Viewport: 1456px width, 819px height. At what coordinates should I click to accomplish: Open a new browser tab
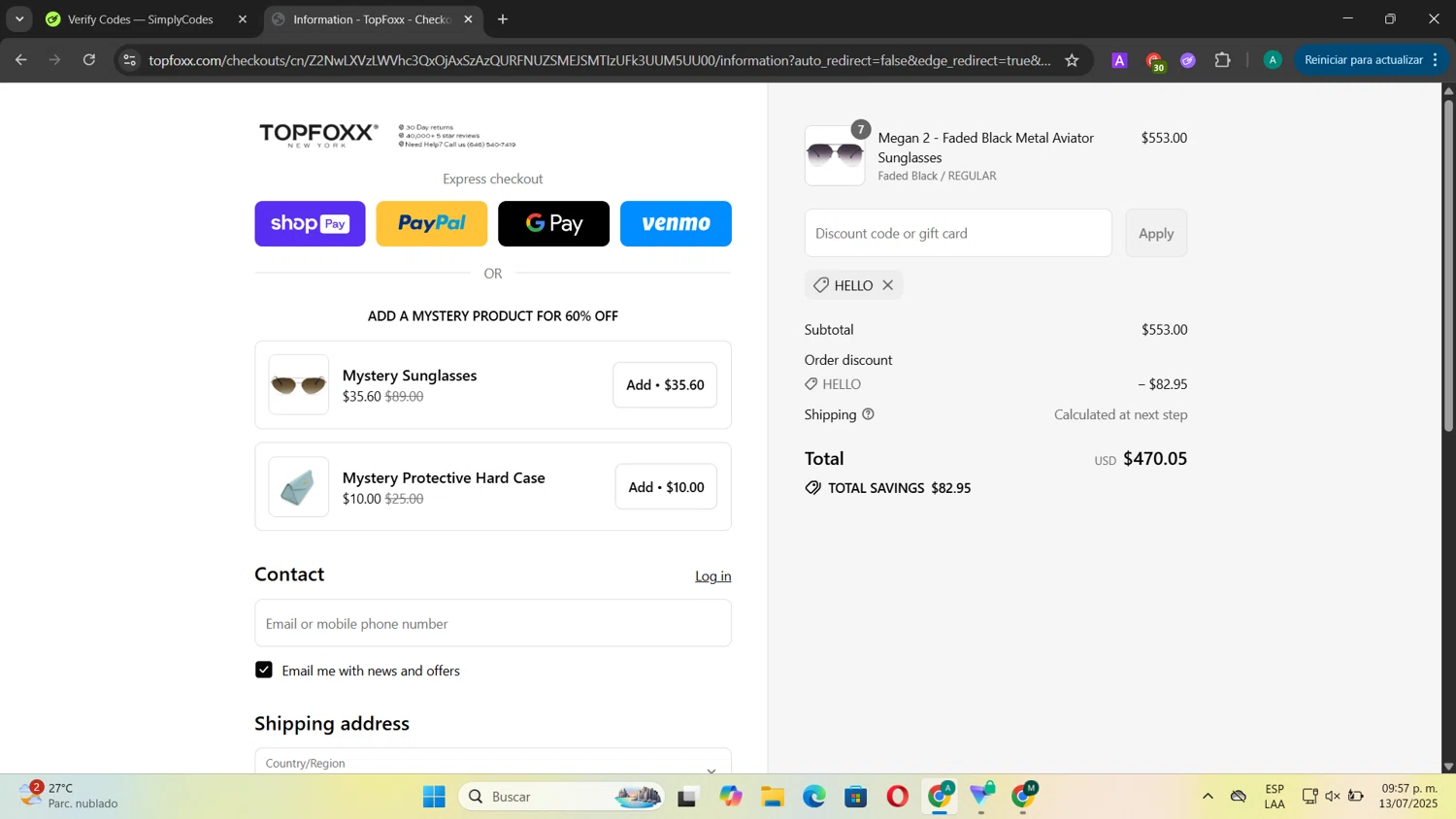pyautogui.click(x=503, y=19)
